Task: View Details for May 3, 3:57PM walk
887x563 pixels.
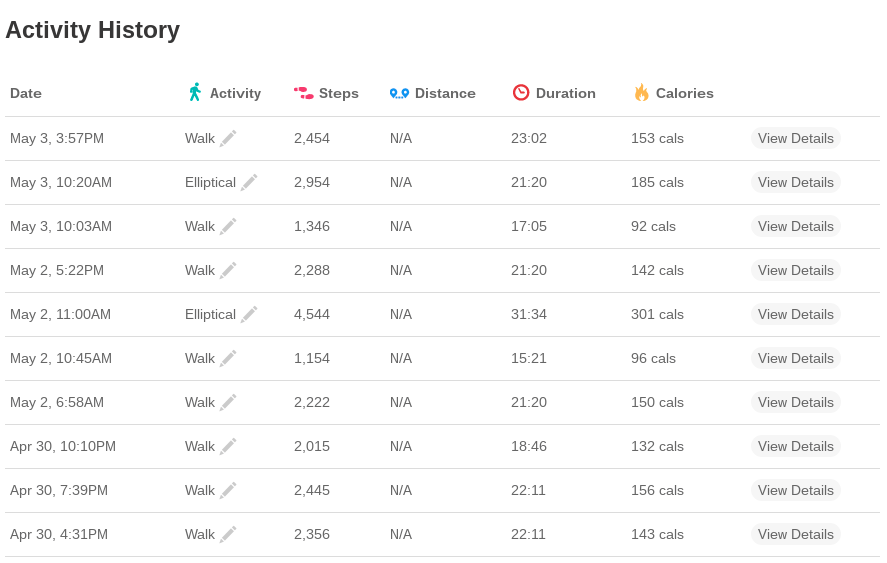Action: pos(795,138)
